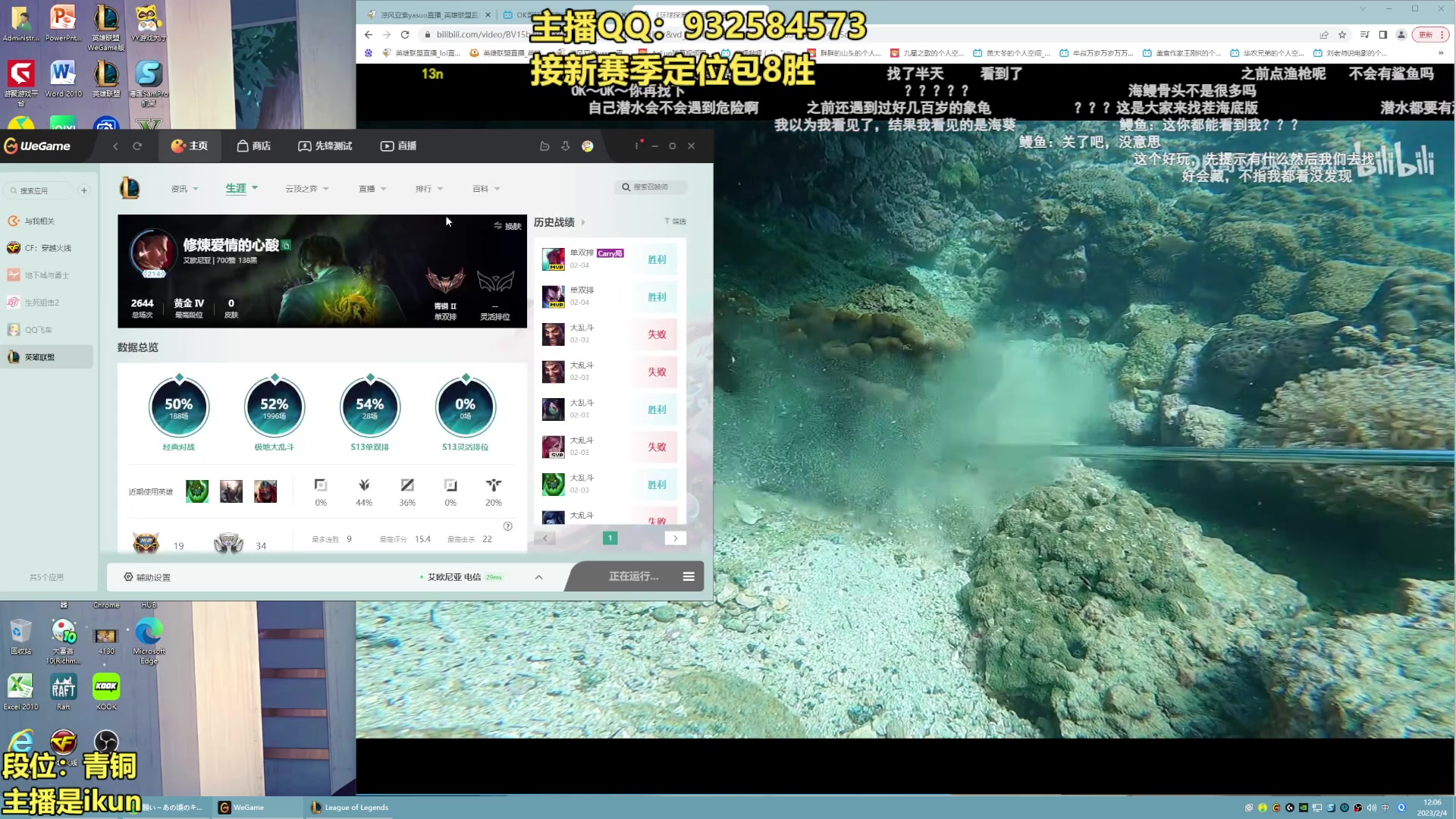Switch to the 凉风亚索yasuo直播 Chrome tab
Screen dimensions: 1456x819
tap(429, 14)
